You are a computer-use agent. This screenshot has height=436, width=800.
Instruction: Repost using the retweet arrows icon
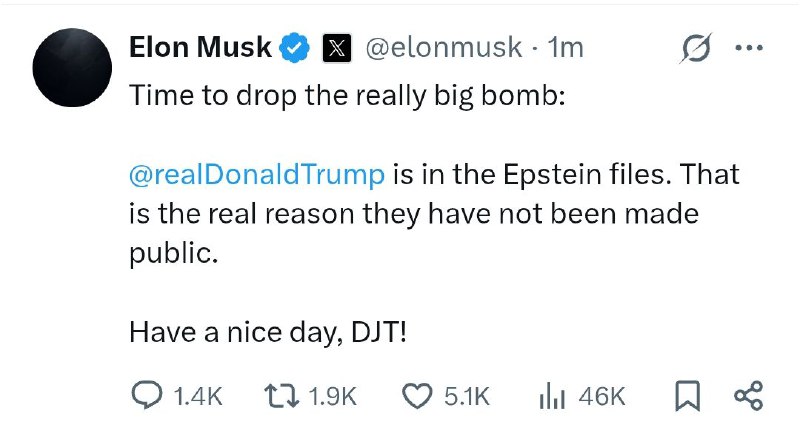[x=282, y=396]
